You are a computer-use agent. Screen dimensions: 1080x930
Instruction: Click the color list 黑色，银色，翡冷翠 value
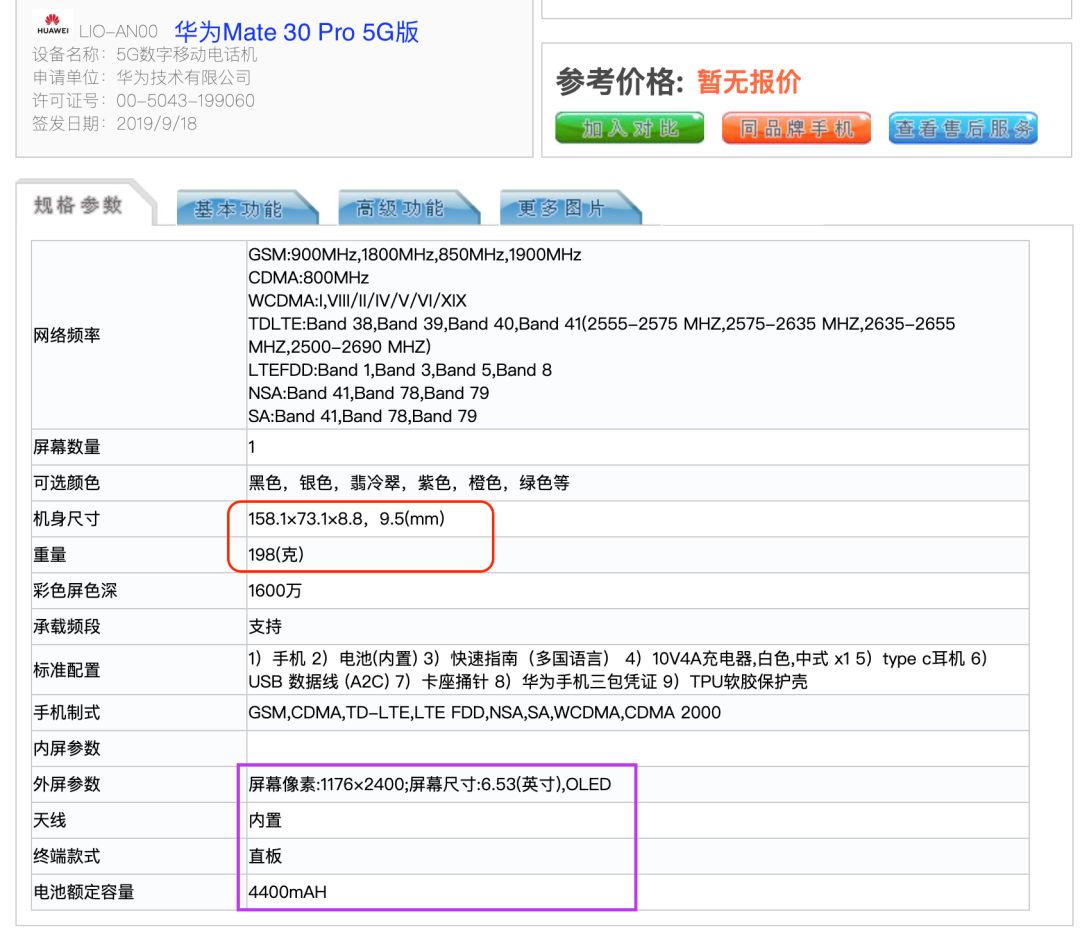[x=409, y=483]
